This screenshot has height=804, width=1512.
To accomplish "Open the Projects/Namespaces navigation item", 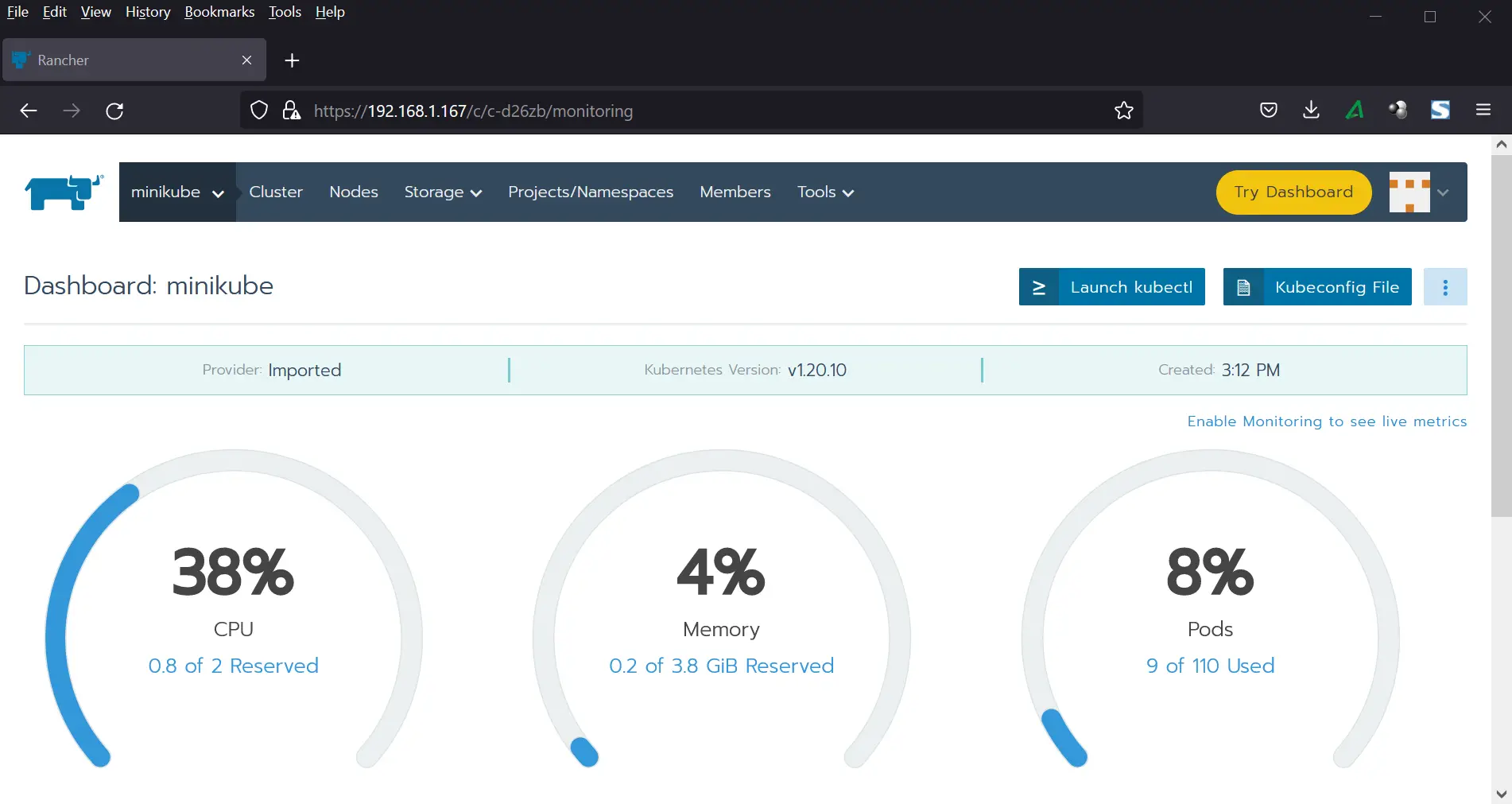I will click(591, 192).
